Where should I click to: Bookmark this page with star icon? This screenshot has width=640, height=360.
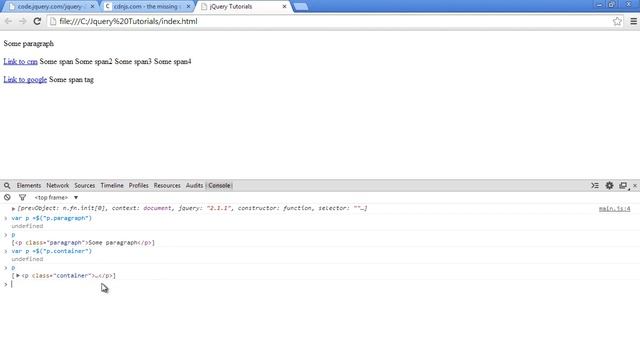tap(617, 21)
